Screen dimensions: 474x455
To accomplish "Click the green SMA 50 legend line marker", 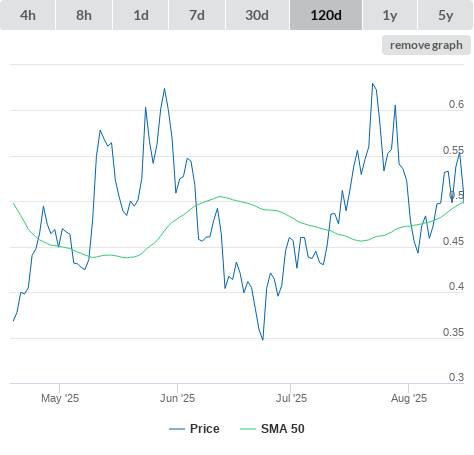I will (x=248, y=429).
